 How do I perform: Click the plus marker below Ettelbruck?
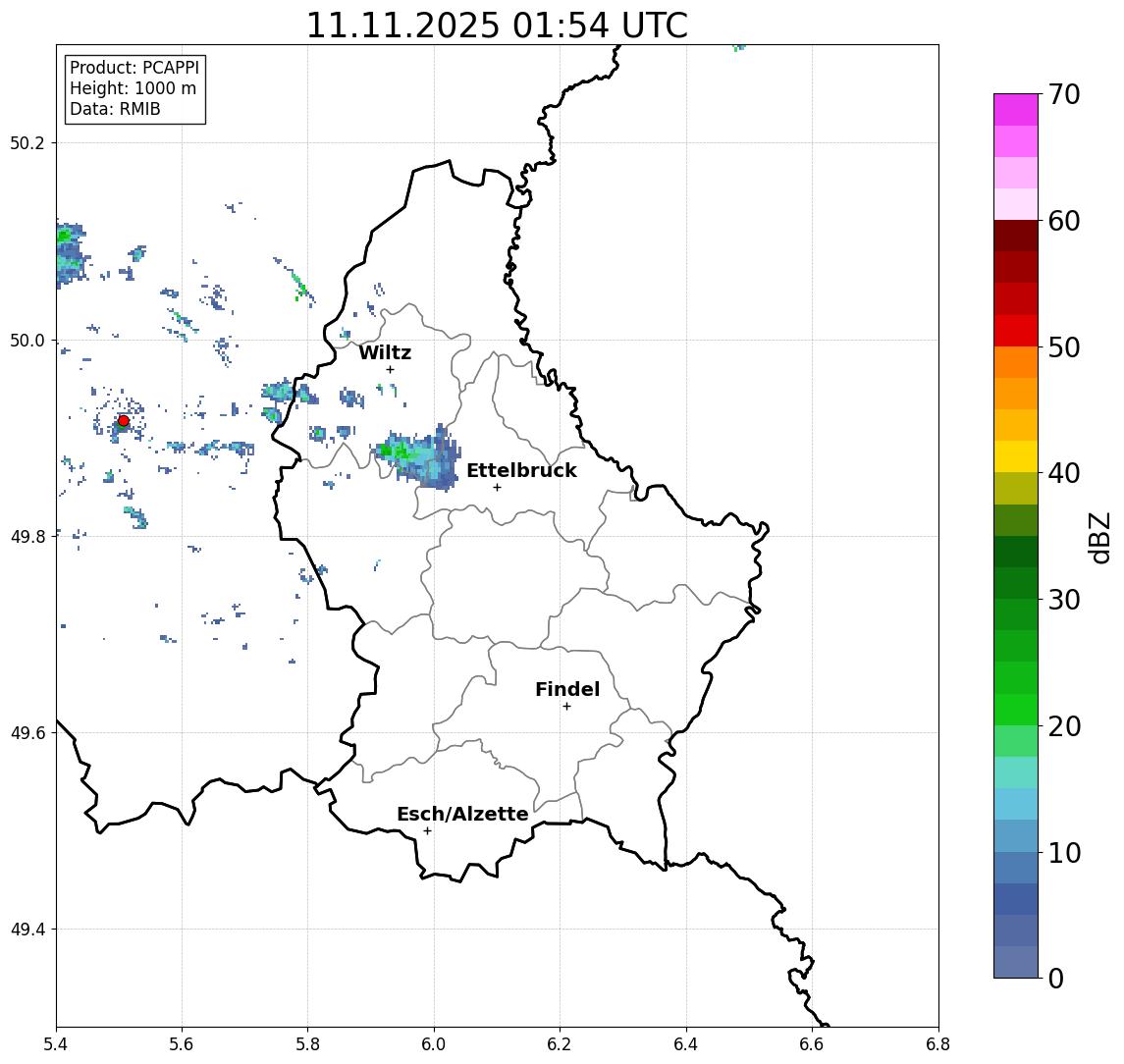coord(497,488)
